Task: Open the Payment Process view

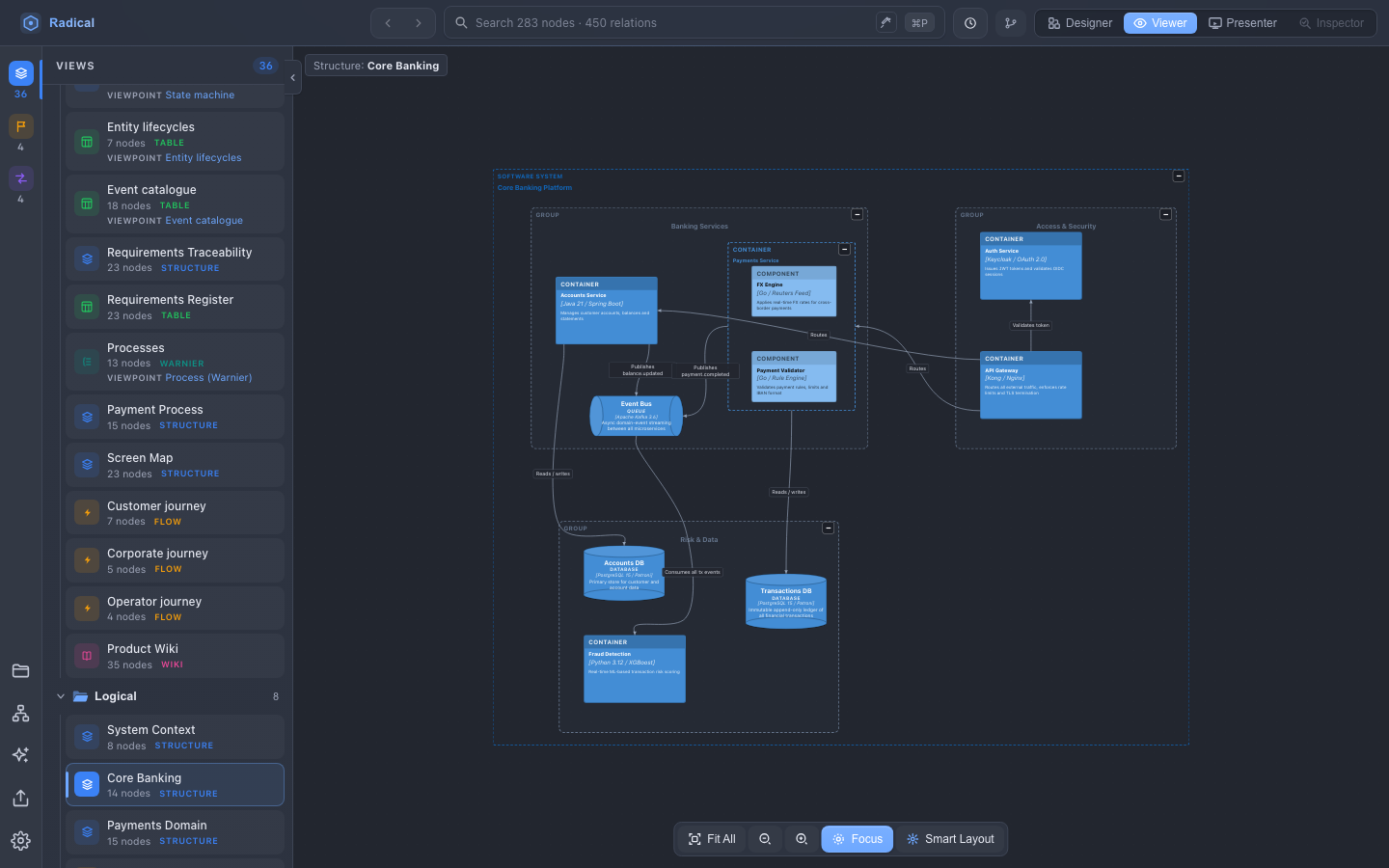Action: click(x=175, y=417)
